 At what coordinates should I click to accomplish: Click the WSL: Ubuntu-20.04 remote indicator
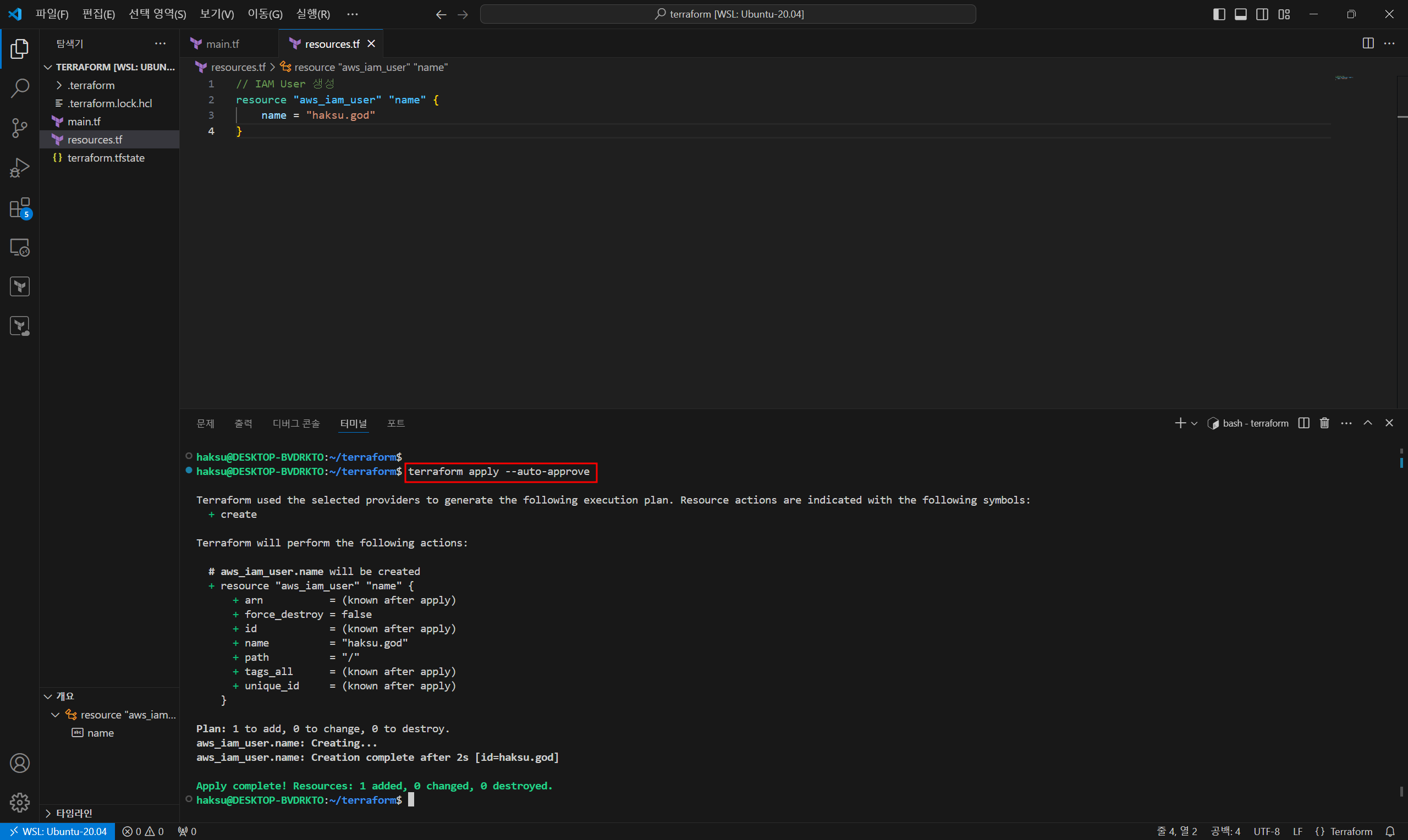[58, 831]
